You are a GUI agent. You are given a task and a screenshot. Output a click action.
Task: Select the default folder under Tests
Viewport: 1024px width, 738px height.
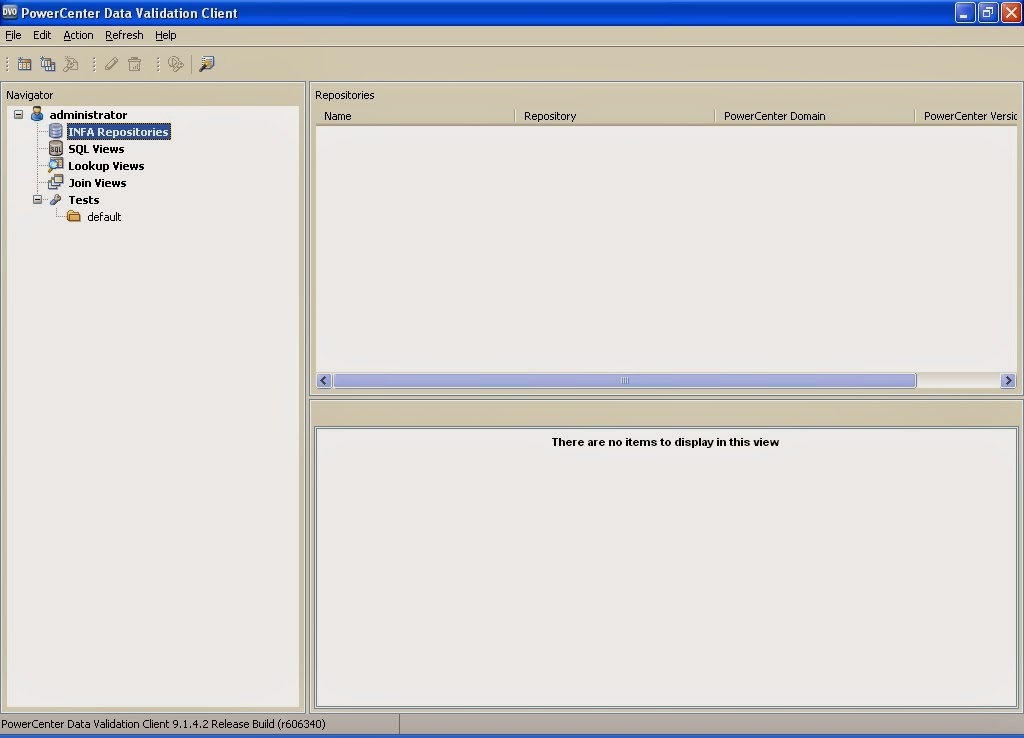(103, 216)
